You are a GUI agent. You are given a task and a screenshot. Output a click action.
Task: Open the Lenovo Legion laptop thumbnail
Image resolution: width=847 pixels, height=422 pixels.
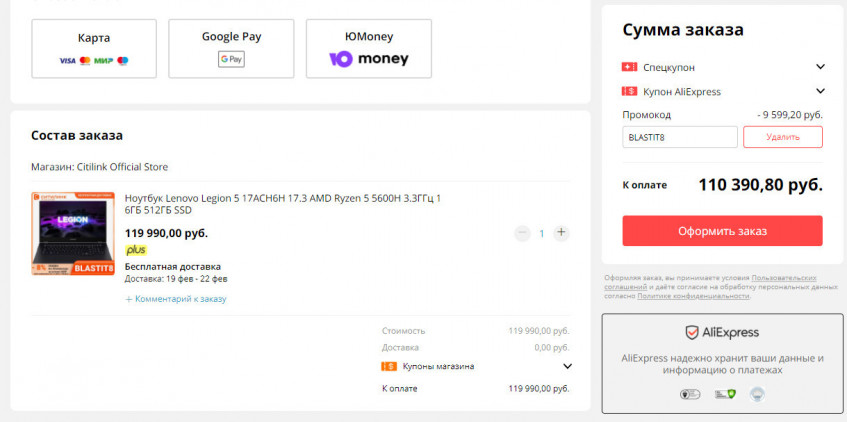coord(73,233)
